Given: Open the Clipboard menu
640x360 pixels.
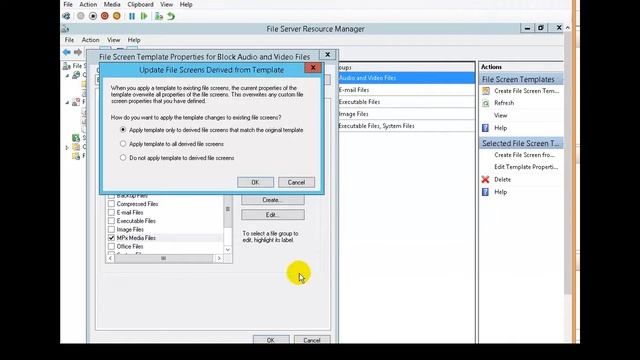Looking at the screenshot, I should [140, 4].
